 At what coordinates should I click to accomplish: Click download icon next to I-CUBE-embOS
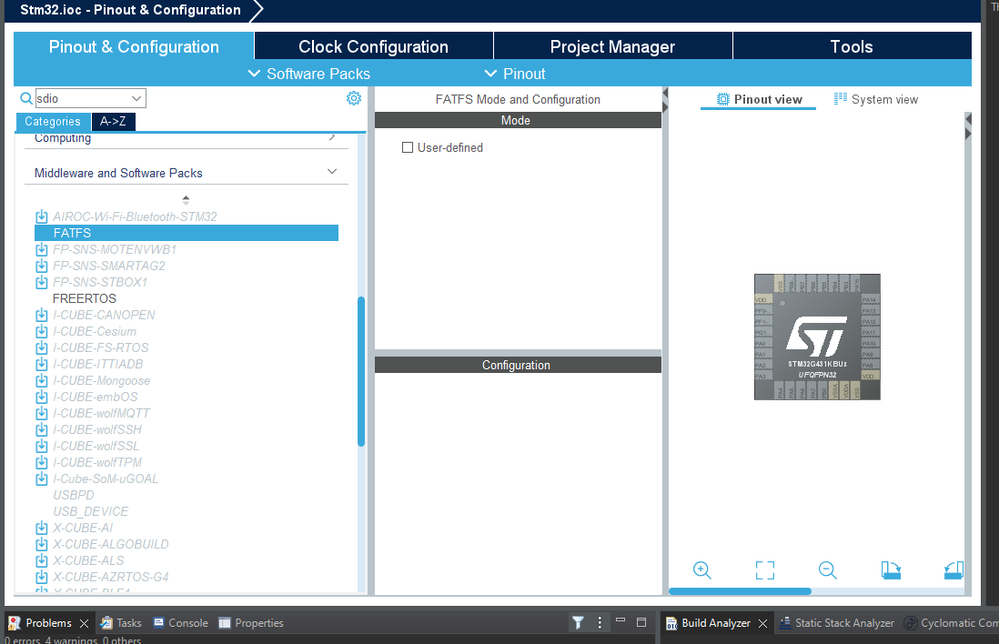41,397
